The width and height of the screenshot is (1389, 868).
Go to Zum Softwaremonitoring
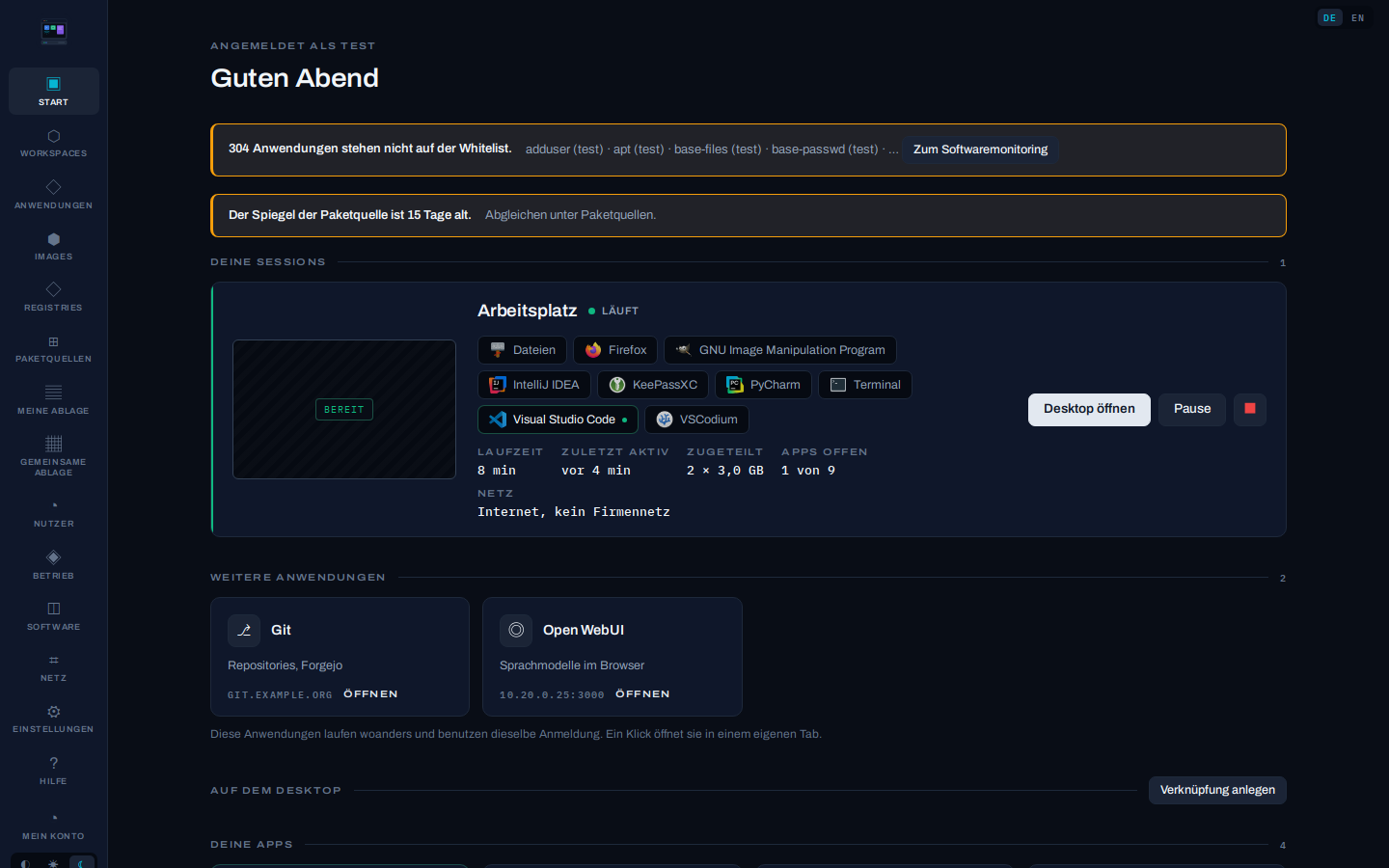[x=980, y=149]
